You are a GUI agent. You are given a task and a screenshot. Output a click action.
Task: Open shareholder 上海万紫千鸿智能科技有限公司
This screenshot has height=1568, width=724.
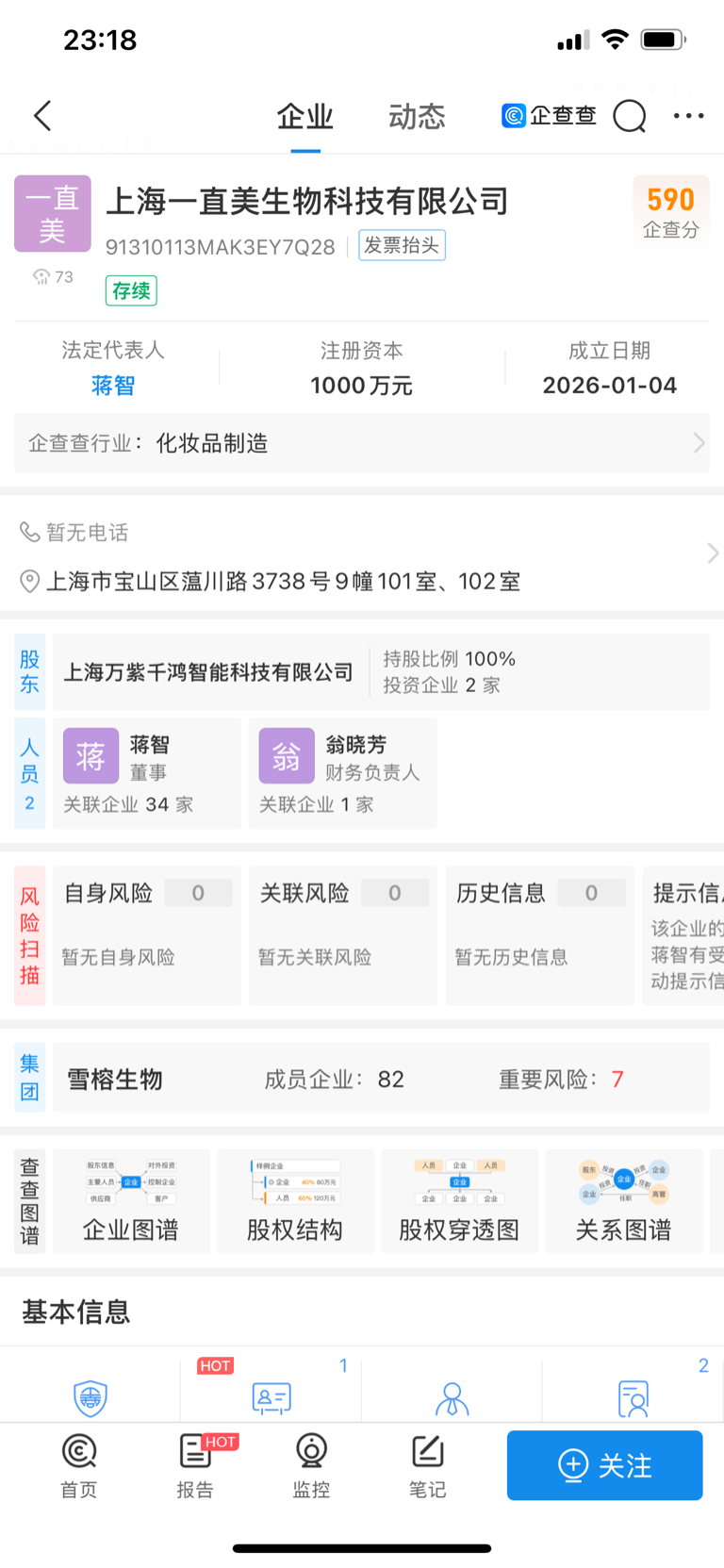[x=208, y=672]
